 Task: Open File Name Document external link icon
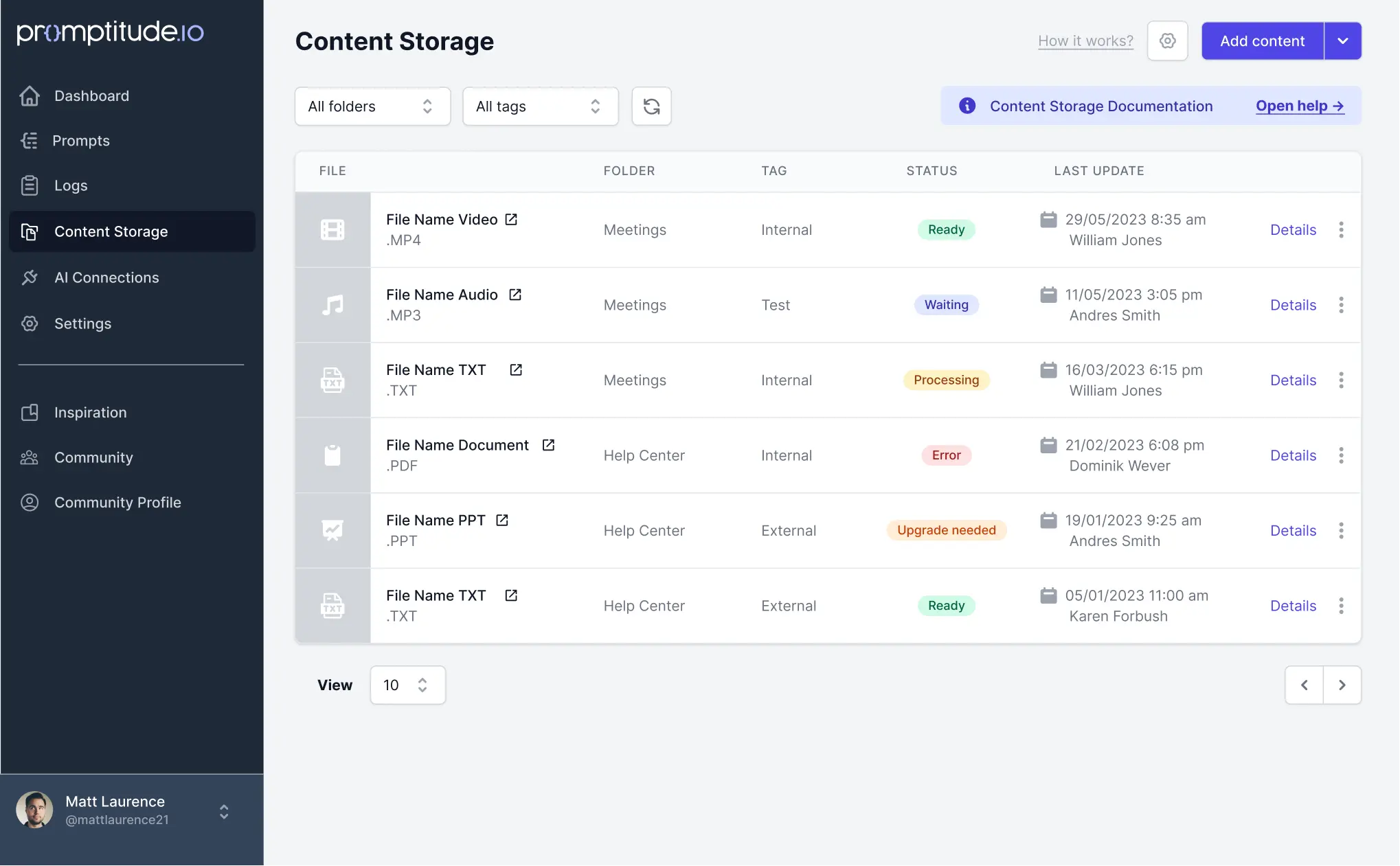[548, 445]
